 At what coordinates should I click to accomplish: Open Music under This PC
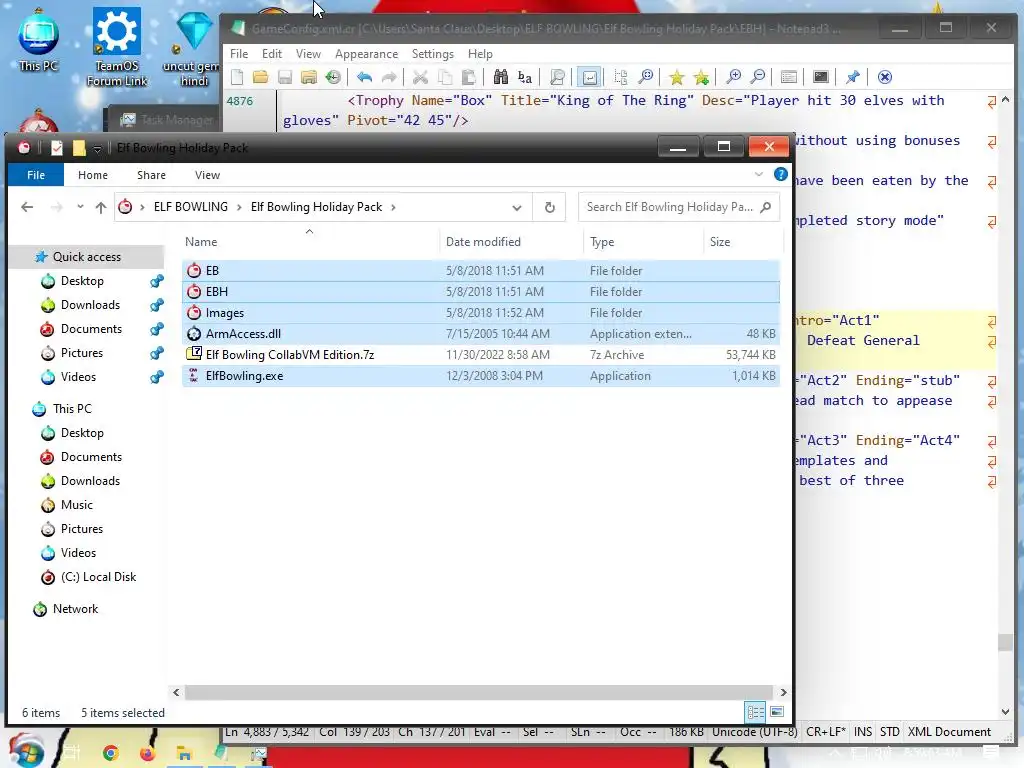(x=76, y=505)
